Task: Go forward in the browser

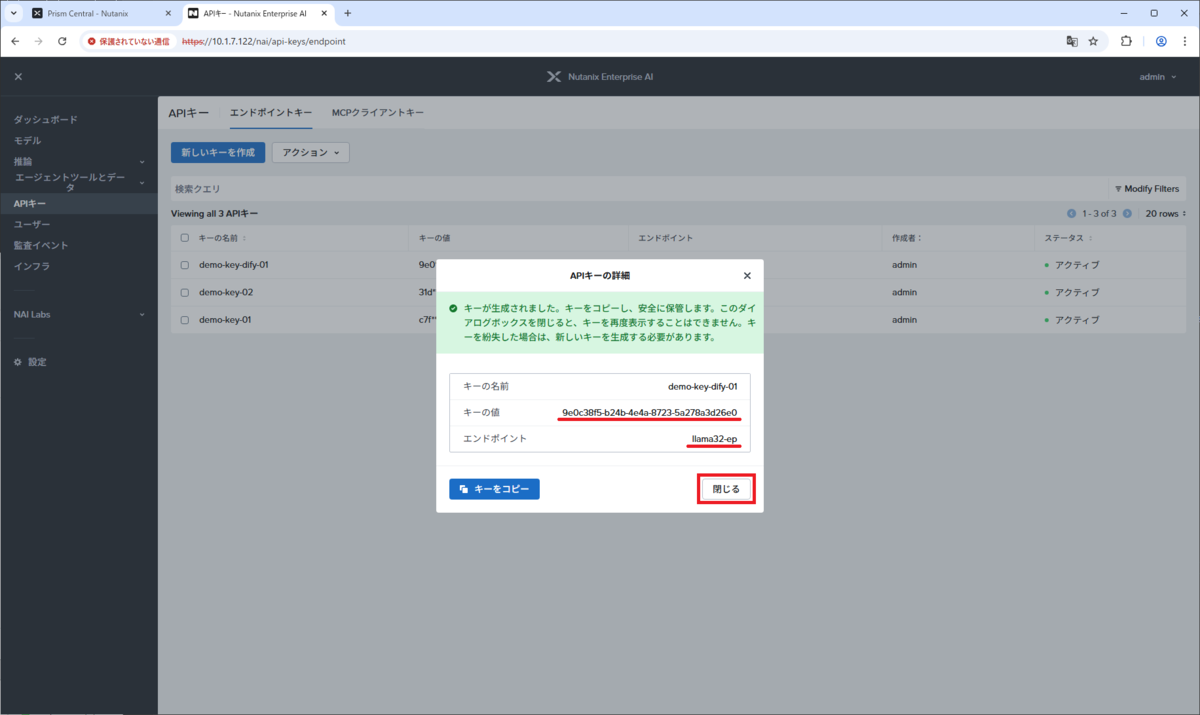Action: [x=38, y=42]
